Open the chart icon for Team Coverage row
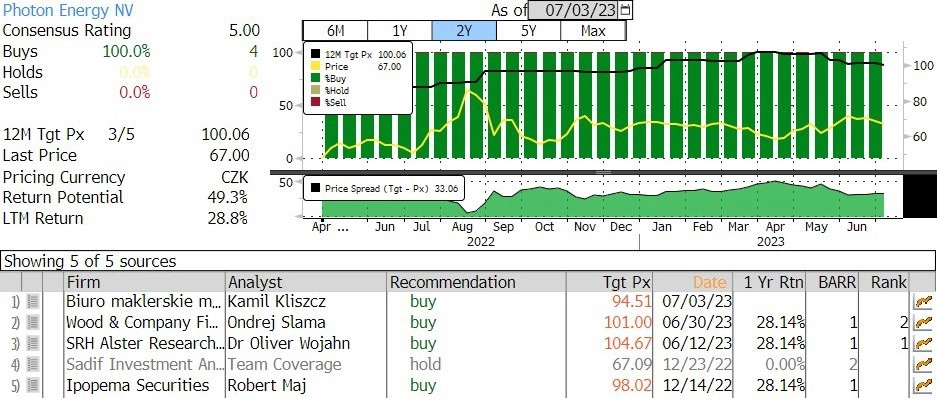 click(x=923, y=365)
